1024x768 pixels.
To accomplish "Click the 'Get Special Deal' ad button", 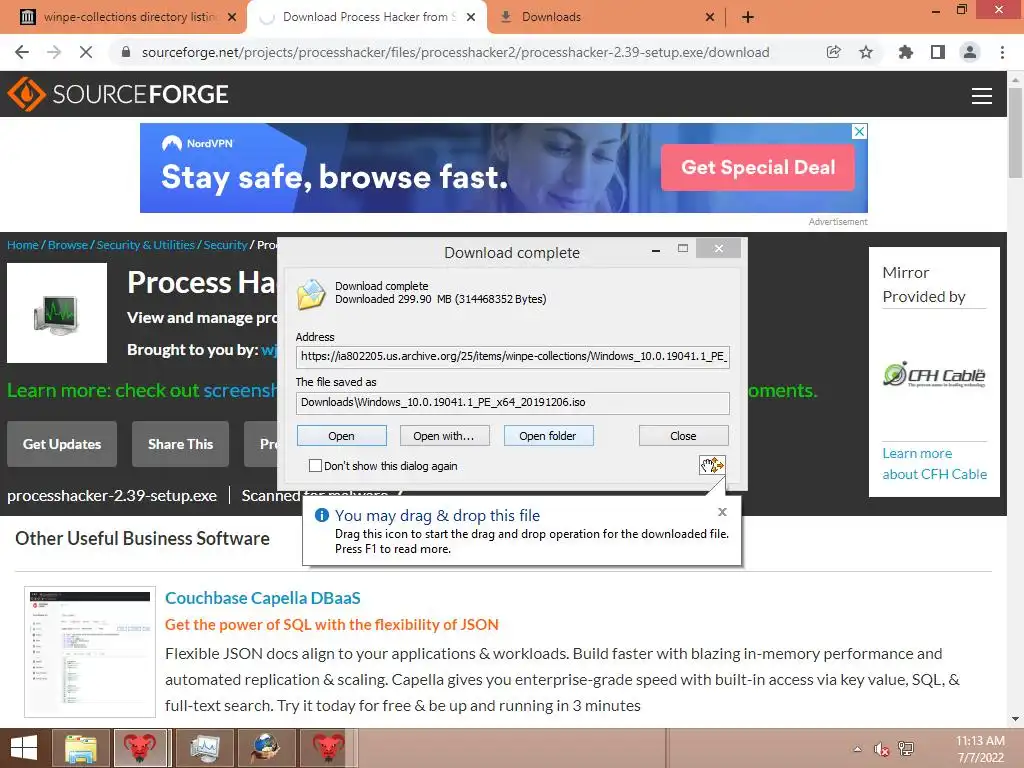I will (758, 167).
